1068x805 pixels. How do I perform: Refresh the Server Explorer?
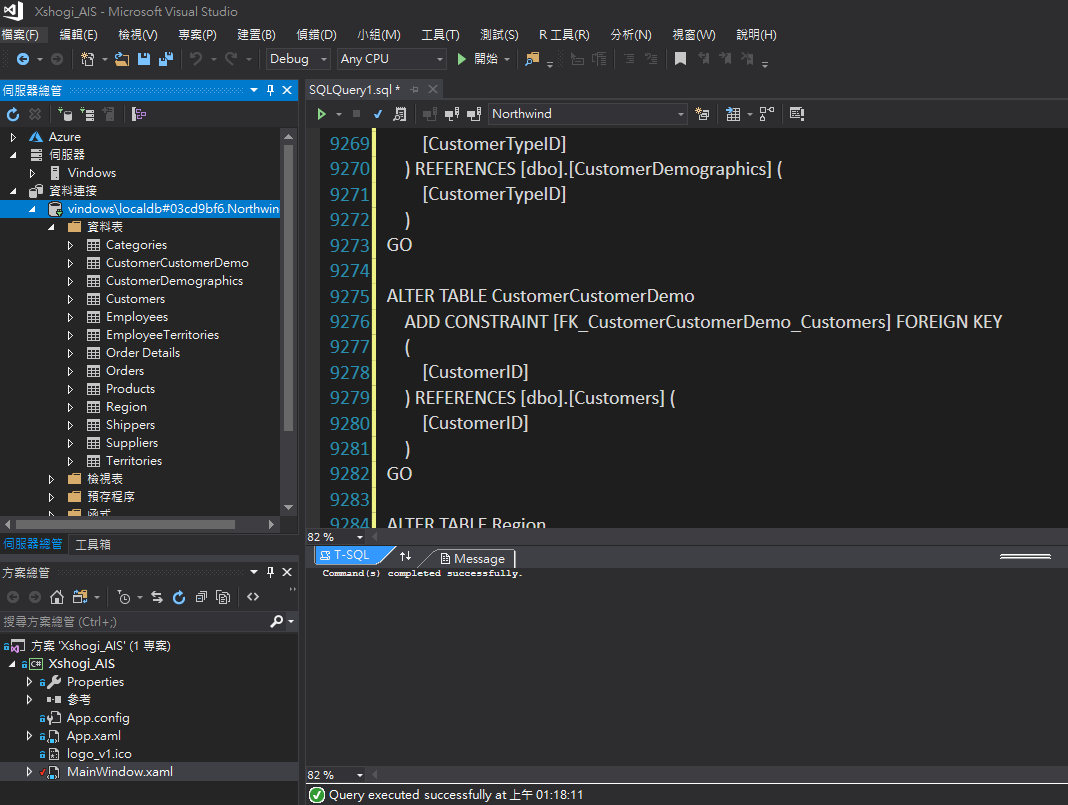click(x=13, y=114)
